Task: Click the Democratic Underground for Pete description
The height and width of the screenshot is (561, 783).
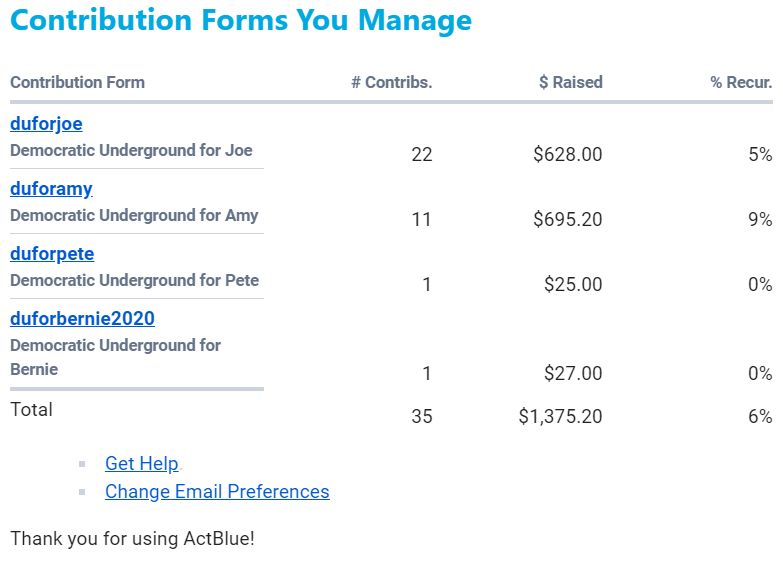Action: click(134, 280)
